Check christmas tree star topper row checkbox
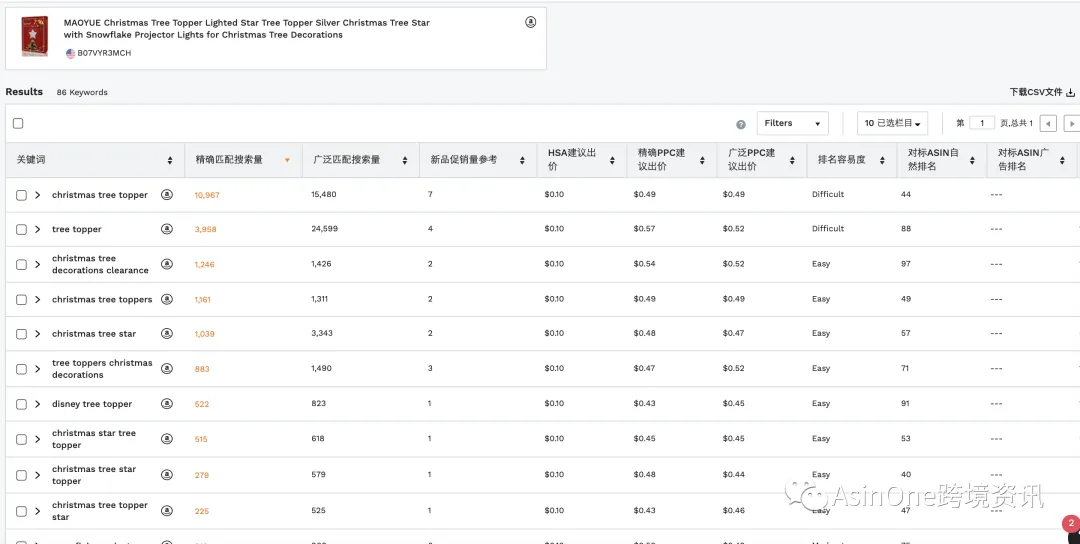Screen dimensions: 1080x544 tap(21, 475)
